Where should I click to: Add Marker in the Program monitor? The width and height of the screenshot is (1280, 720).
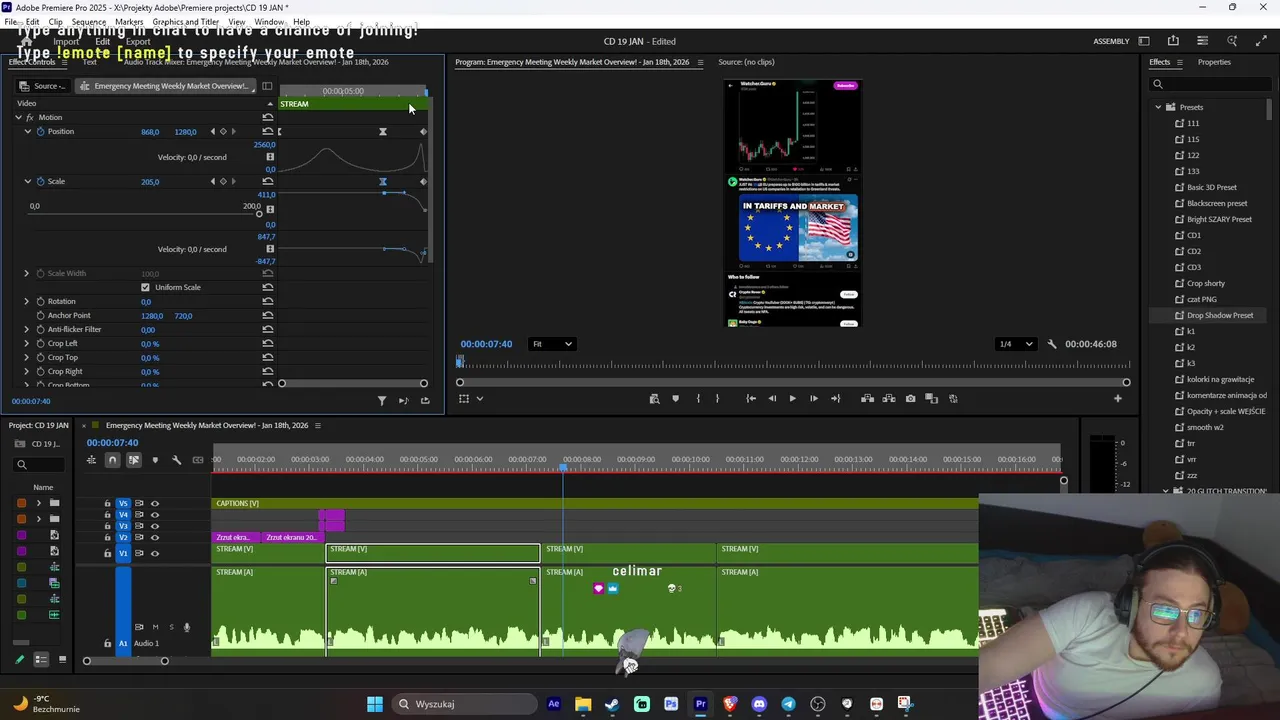pyautogui.click(x=675, y=399)
